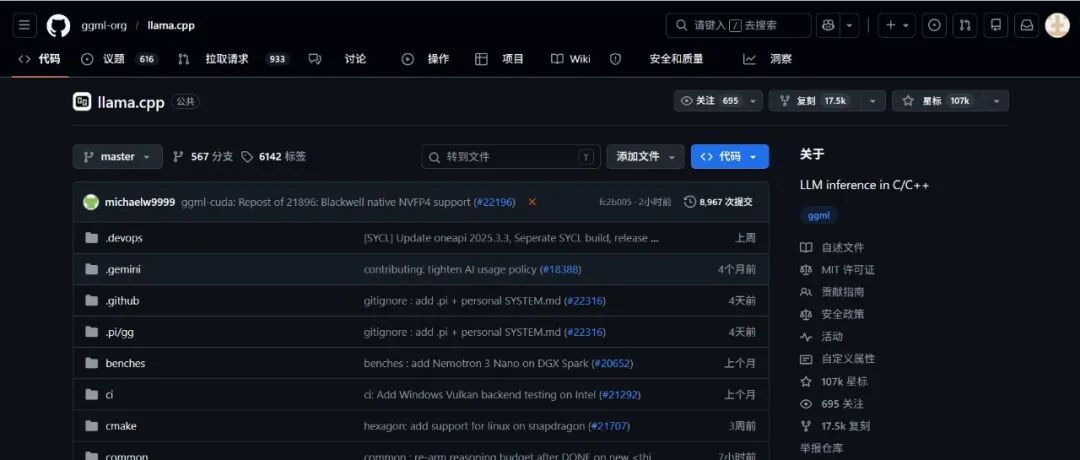Open the 567 分支 branches link
1080x460 pixels.
[202, 156]
